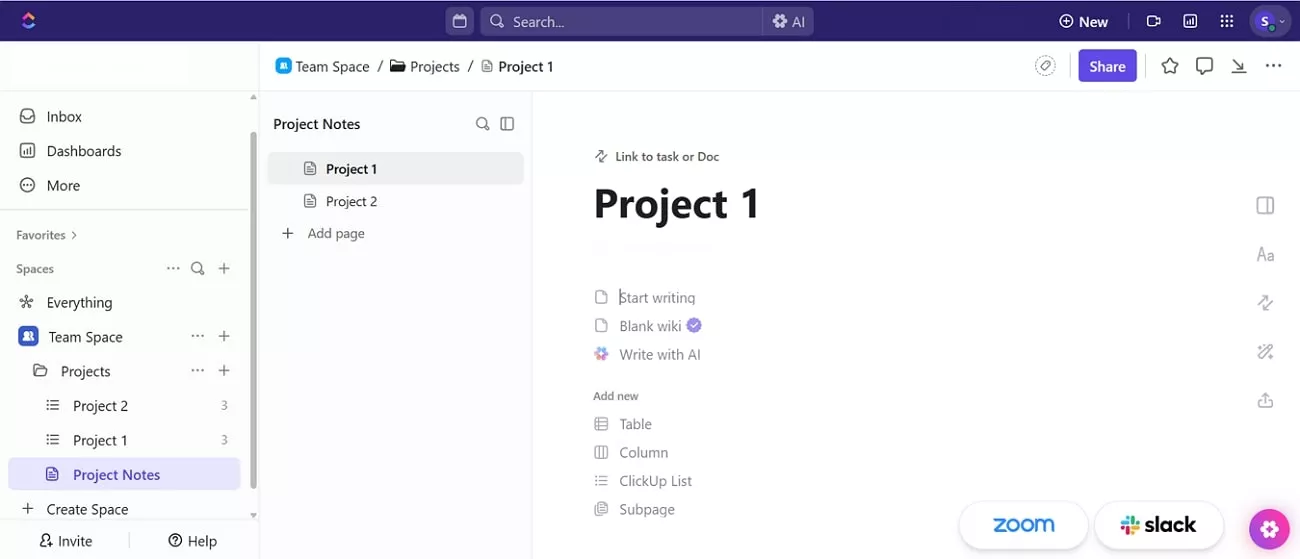Open typography settings Aa icon
The width and height of the screenshot is (1300, 559).
pyautogui.click(x=1265, y=255)
